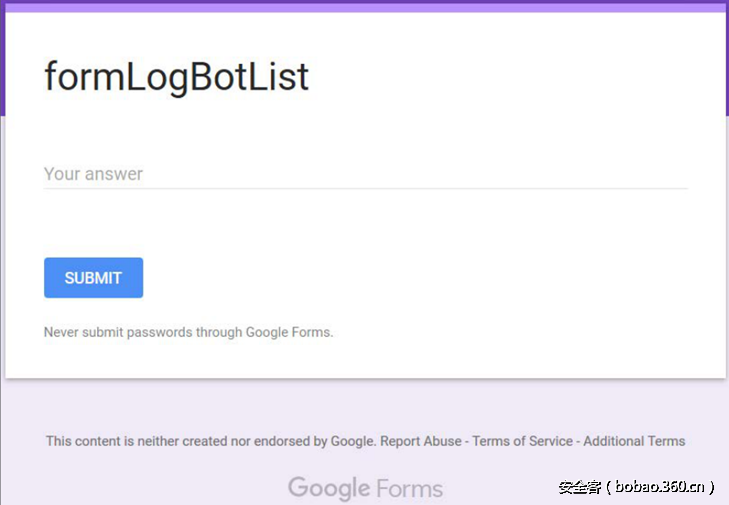Click the Google Forms logo
The height and width of the screenshot is (505, 729).
(x=365, y=488)
